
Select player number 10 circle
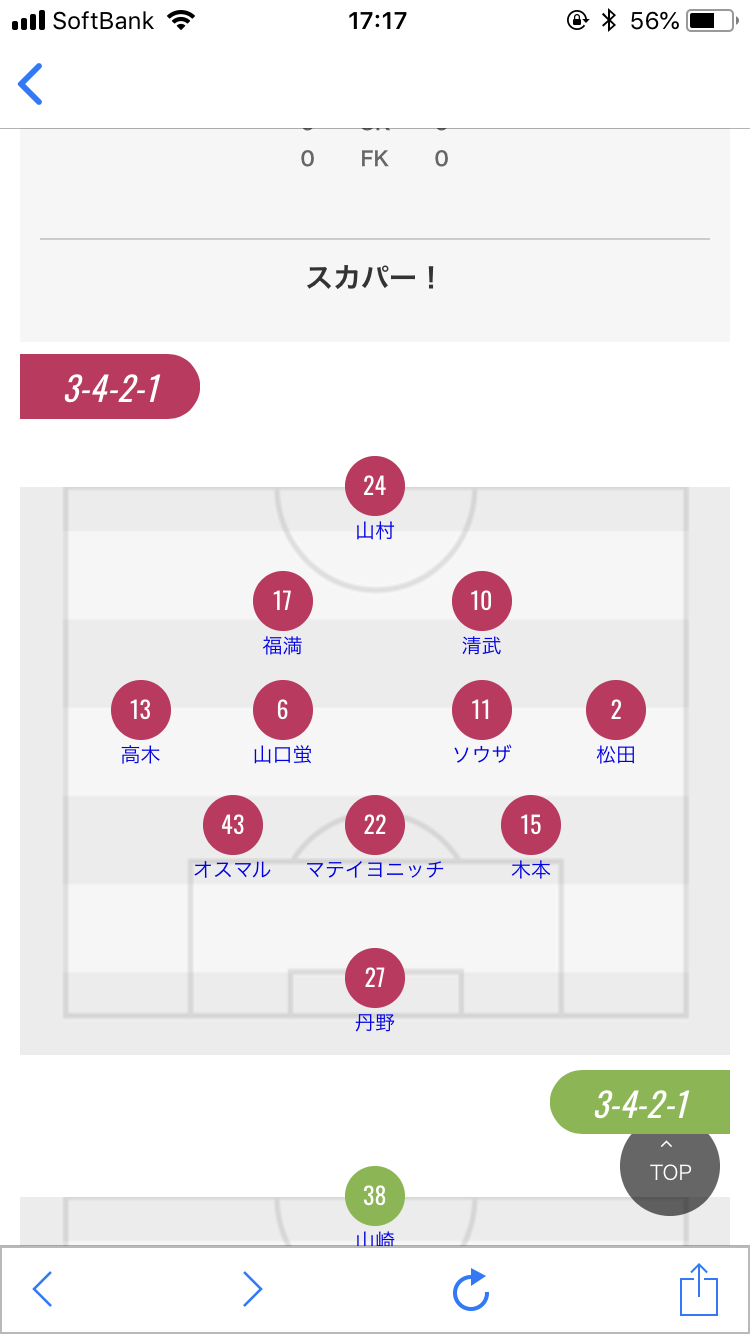pos(482,601)
